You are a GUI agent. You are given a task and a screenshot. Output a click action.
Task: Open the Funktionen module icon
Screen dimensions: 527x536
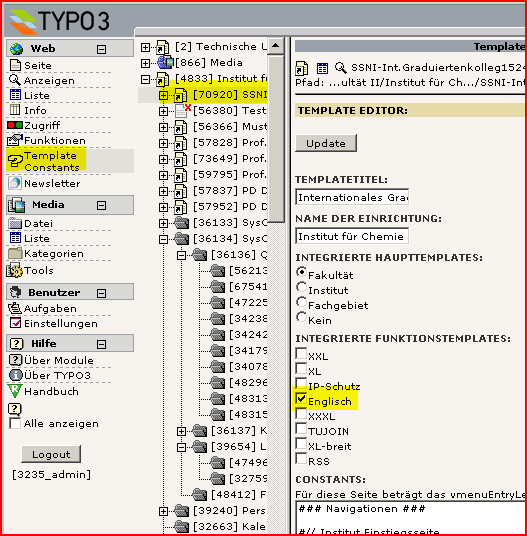click(x=15, y=140)
